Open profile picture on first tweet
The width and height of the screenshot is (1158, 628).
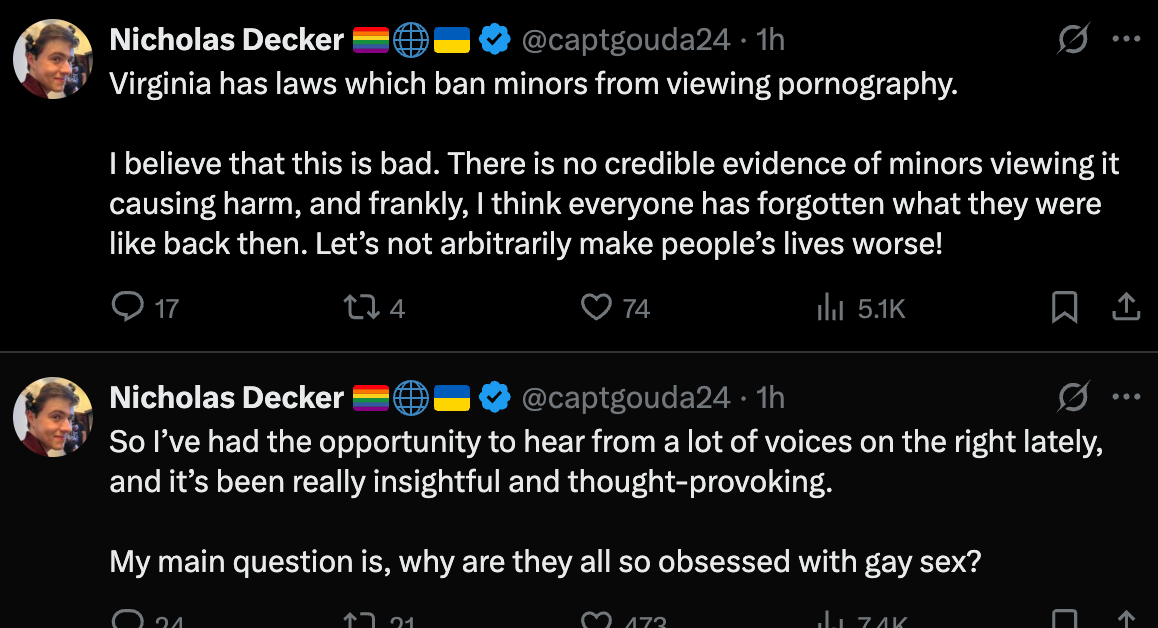click(53, 59)
